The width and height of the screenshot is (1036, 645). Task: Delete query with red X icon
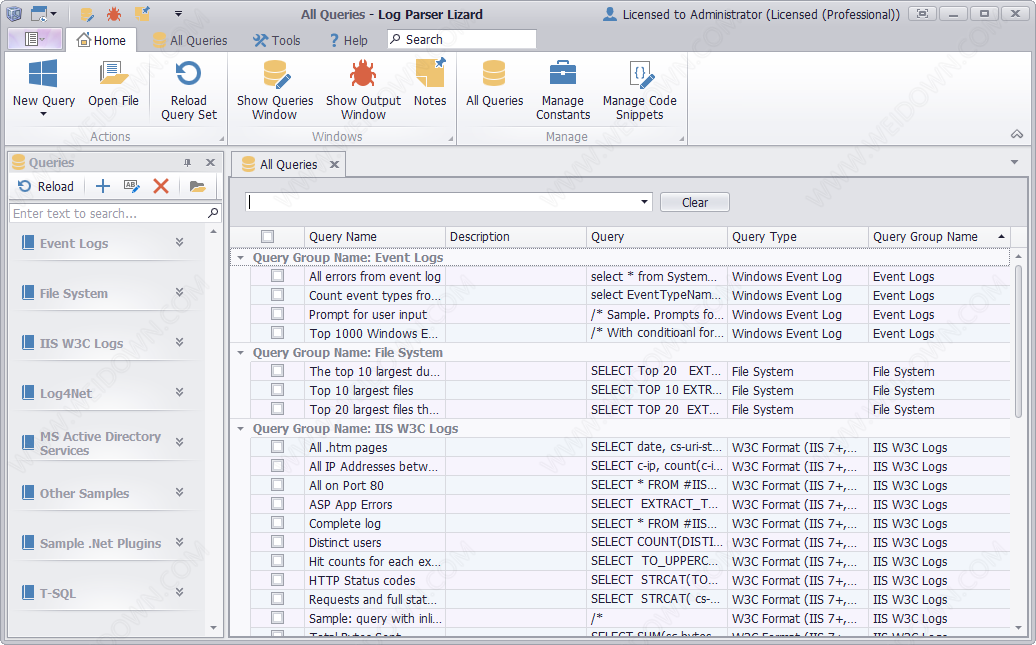161,186
